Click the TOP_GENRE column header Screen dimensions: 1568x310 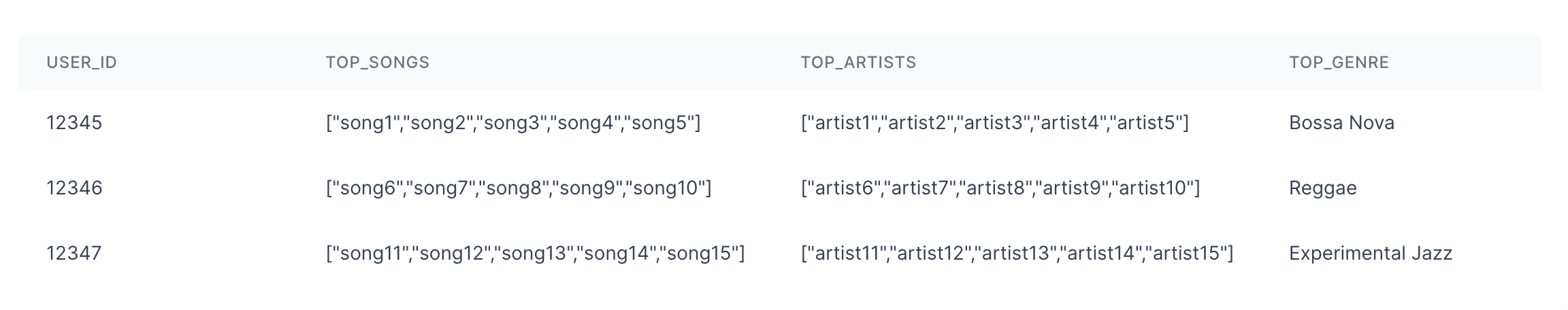tap(1339, 63)
